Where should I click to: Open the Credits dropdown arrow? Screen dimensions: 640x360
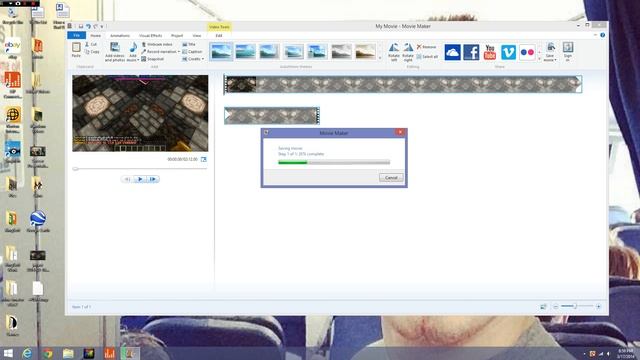point(203,59)
